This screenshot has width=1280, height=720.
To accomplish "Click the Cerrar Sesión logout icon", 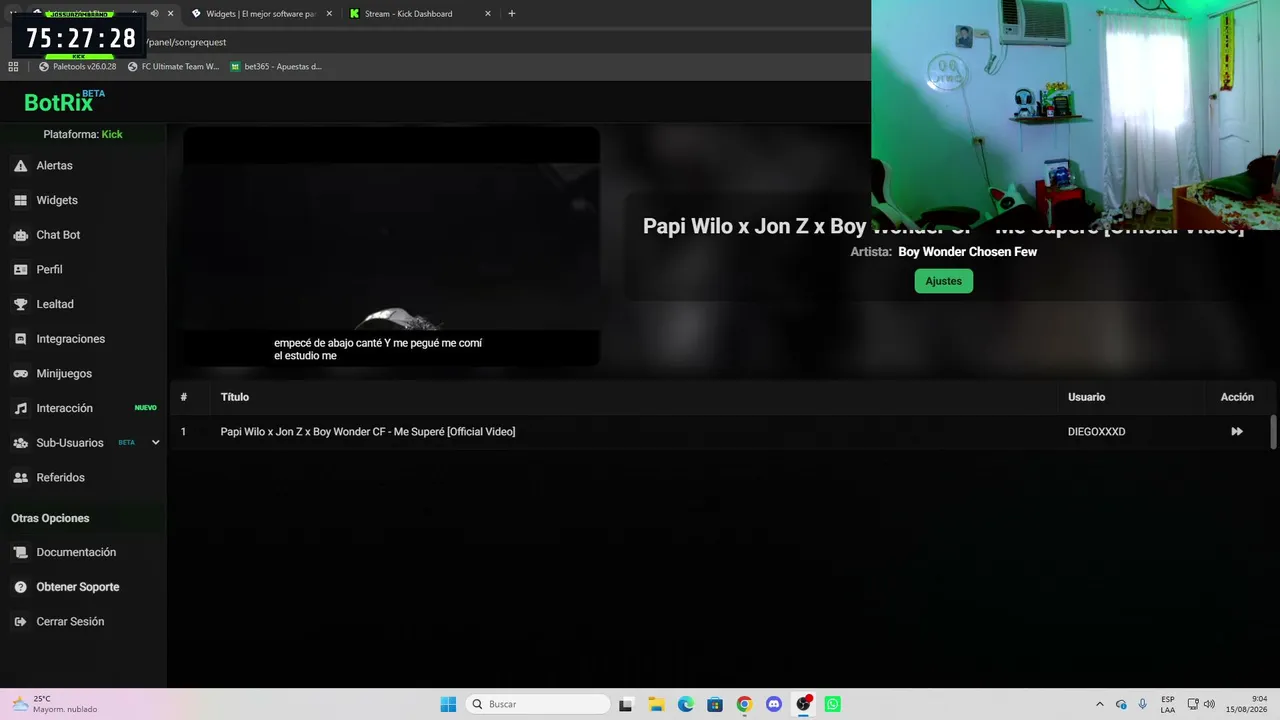I will pyautogui.click(x=20, y=622).
